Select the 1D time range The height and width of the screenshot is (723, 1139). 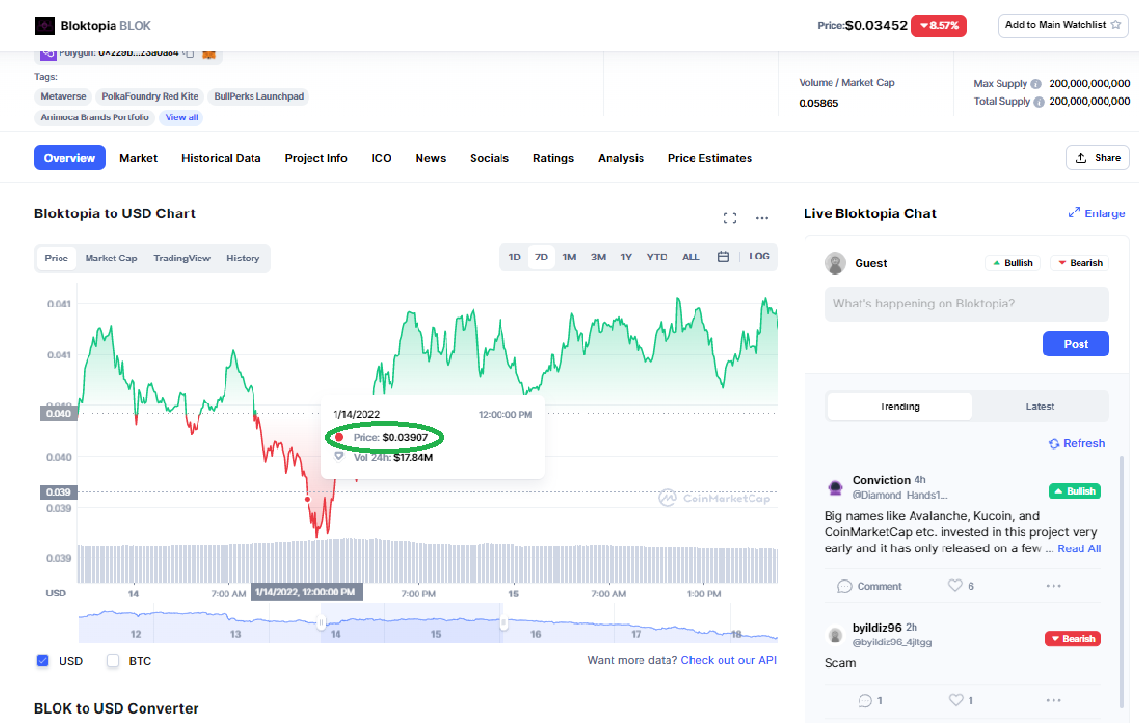pyautogui.click(x=514, y=257)
